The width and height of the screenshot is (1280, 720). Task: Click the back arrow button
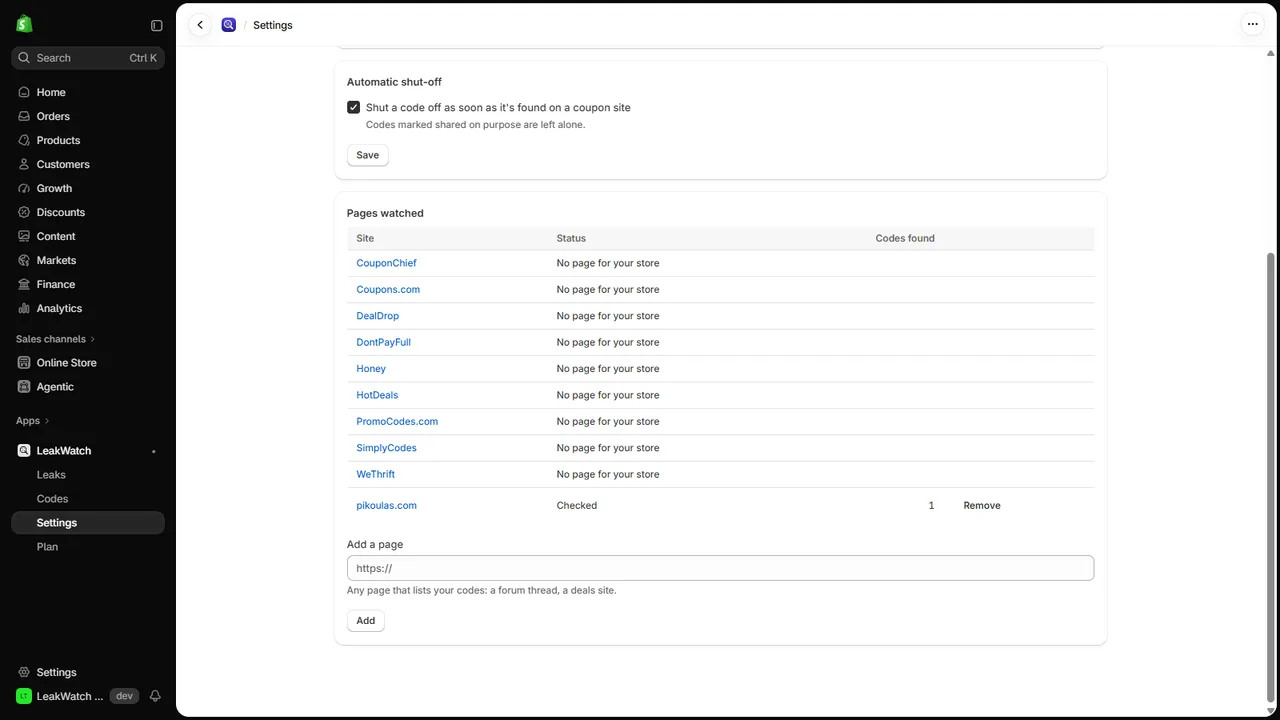pyautogui.click(x=200, y=25)
